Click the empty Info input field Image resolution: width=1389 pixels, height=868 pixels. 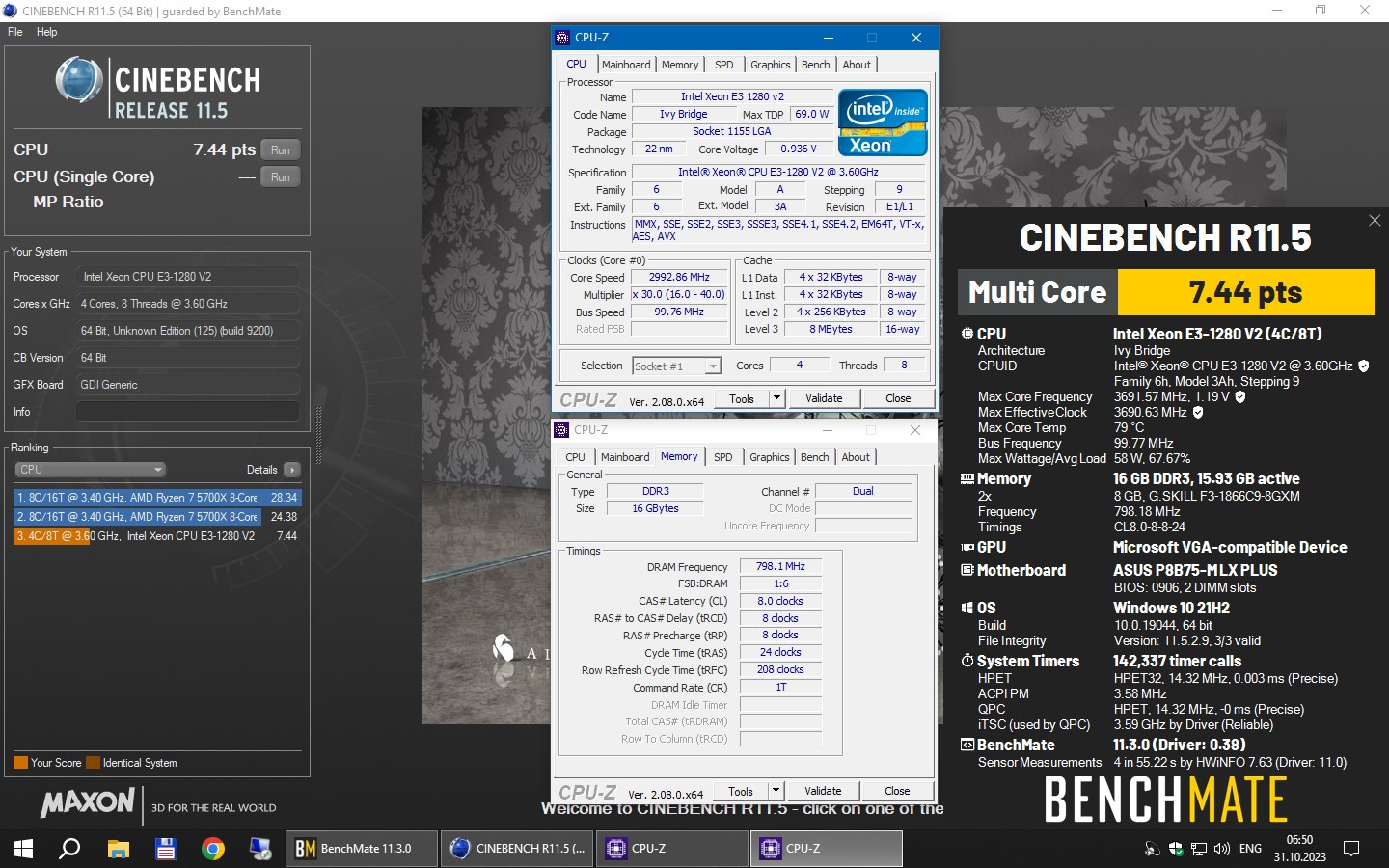(x=187, y=412)
